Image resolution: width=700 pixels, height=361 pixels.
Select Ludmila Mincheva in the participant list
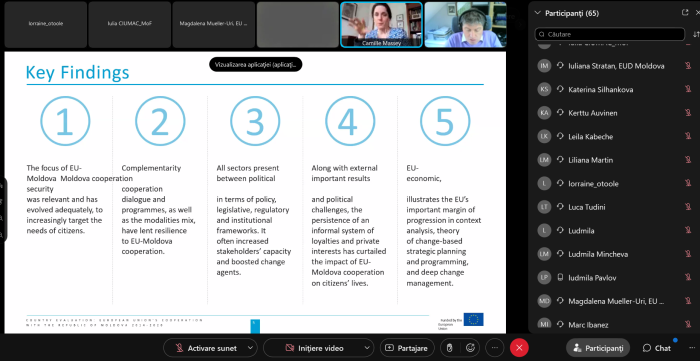[x=614, y=254]
